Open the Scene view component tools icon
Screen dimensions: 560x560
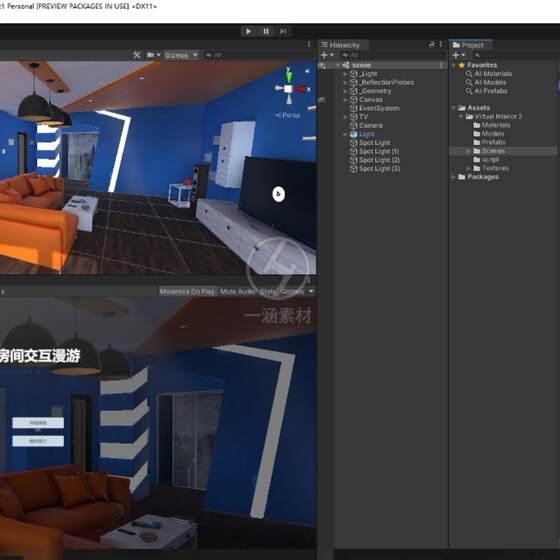137,55
